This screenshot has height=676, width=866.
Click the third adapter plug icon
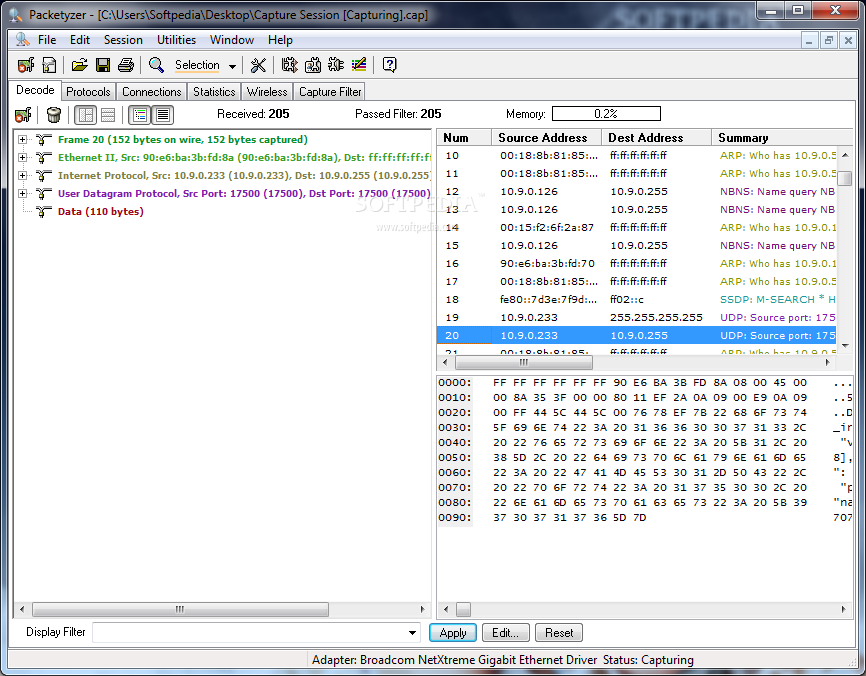pos(335,65)
